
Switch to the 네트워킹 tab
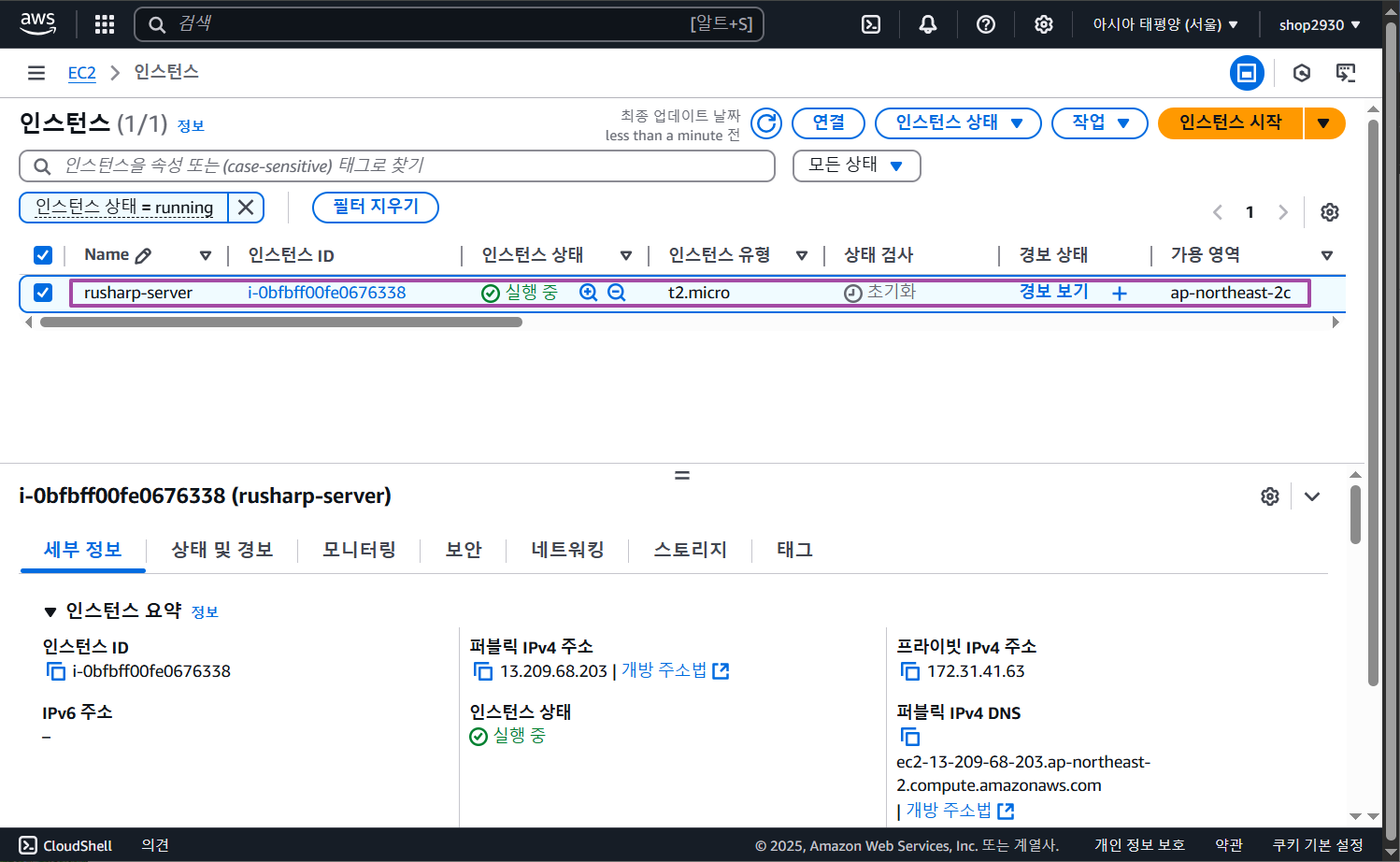[567, 550]
